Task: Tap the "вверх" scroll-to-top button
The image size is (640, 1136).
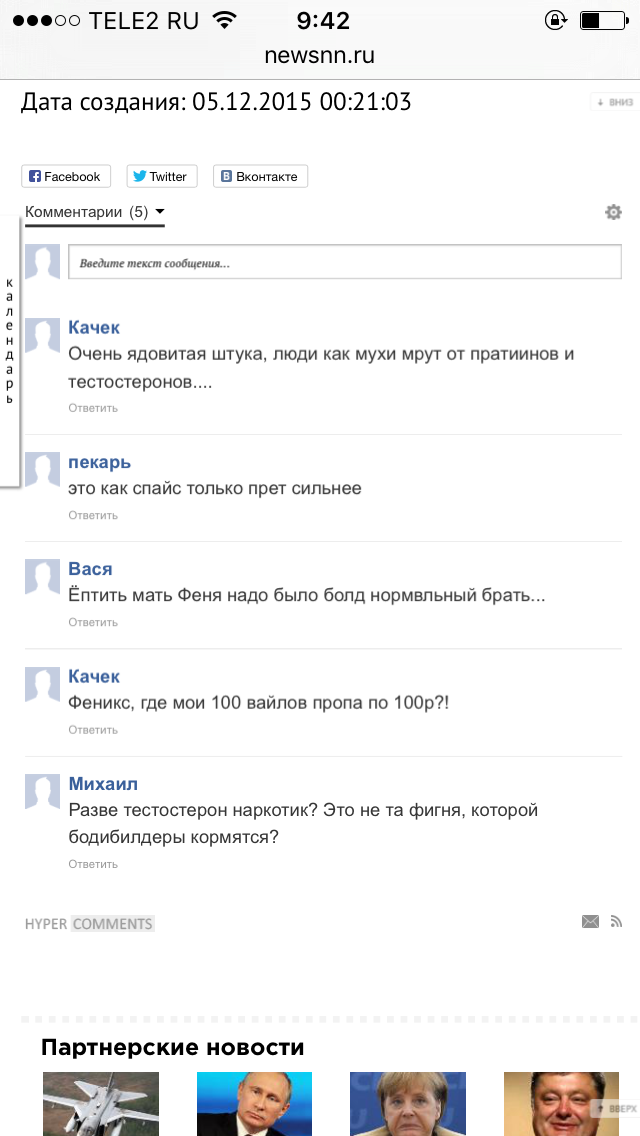Action: point(615,1108)
